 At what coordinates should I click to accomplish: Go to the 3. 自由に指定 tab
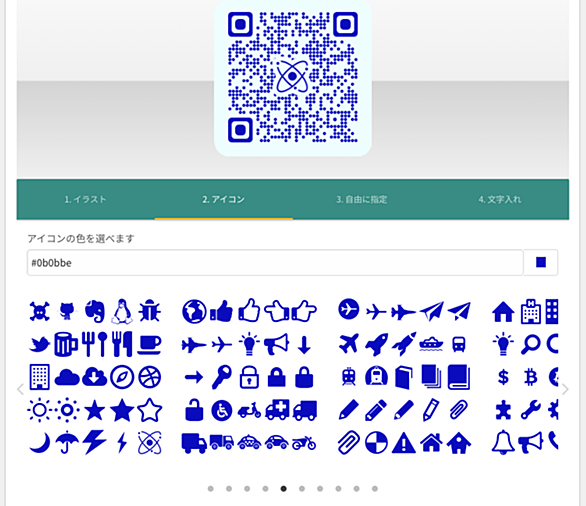point(362,199)
